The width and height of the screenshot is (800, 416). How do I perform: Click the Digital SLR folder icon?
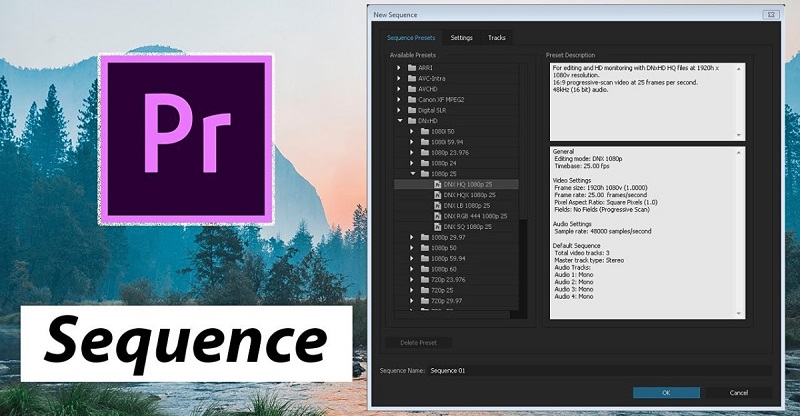tap(412, 110)
